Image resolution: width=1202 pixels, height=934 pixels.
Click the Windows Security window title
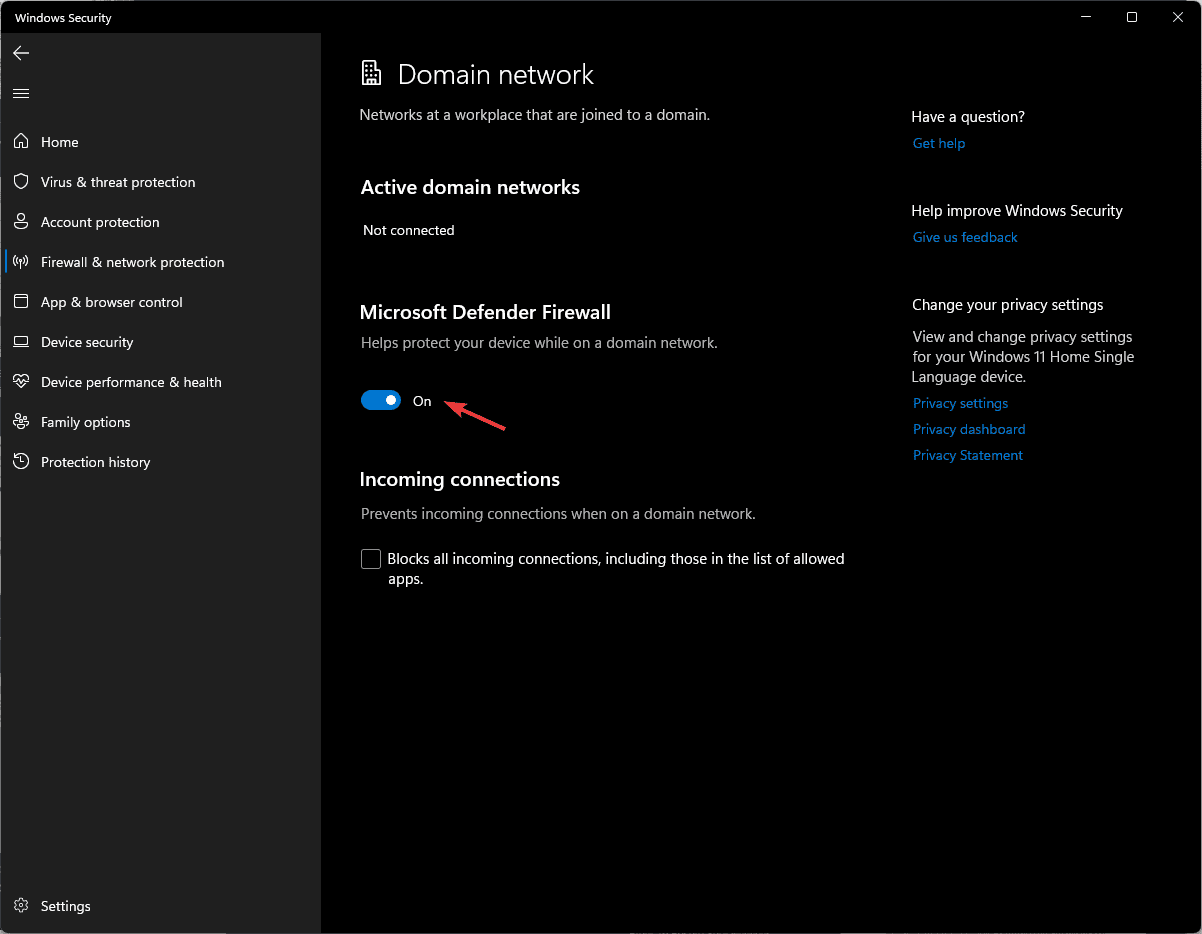(63, 18)
